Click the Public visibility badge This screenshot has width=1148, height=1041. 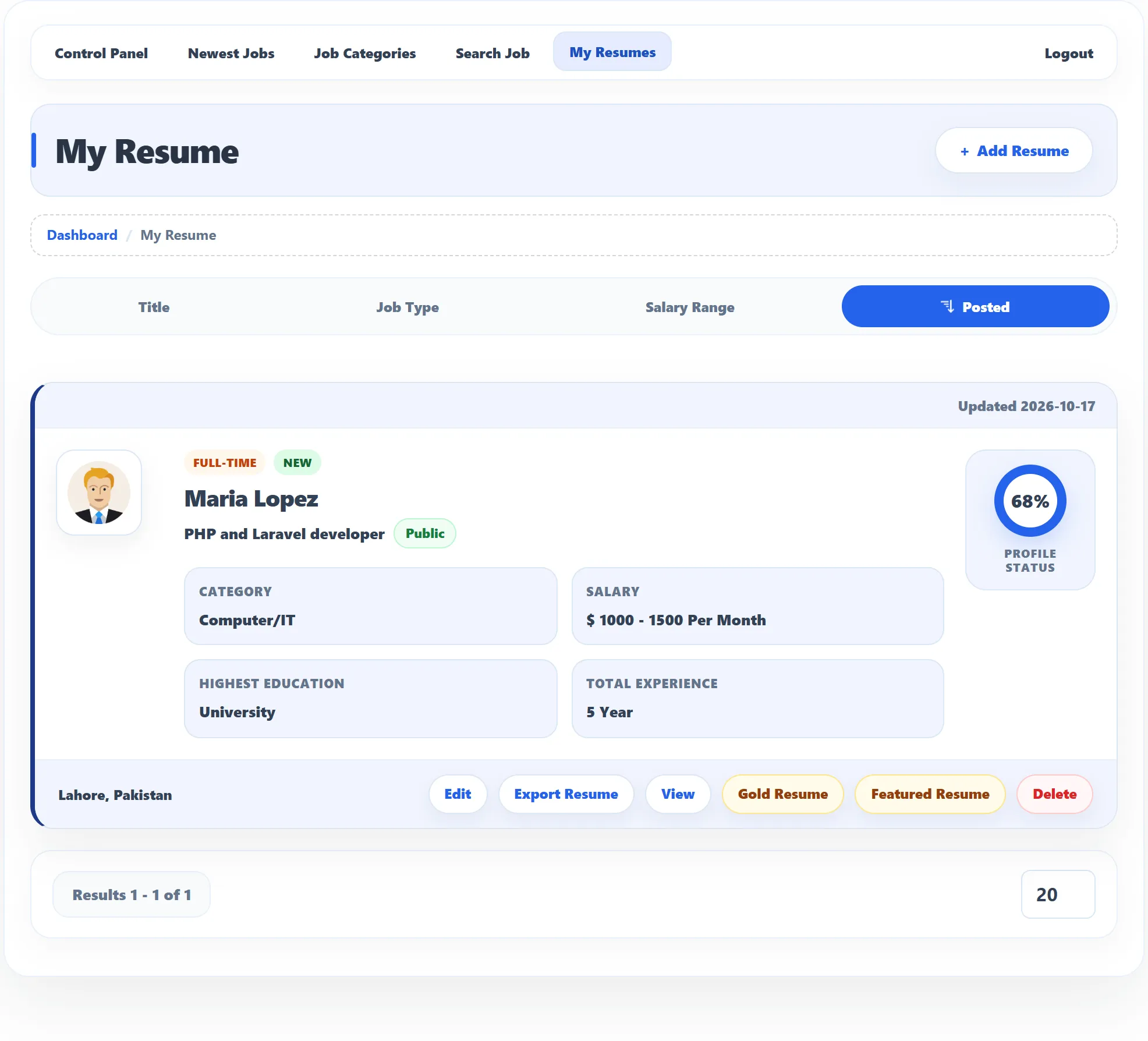(425, 533)
